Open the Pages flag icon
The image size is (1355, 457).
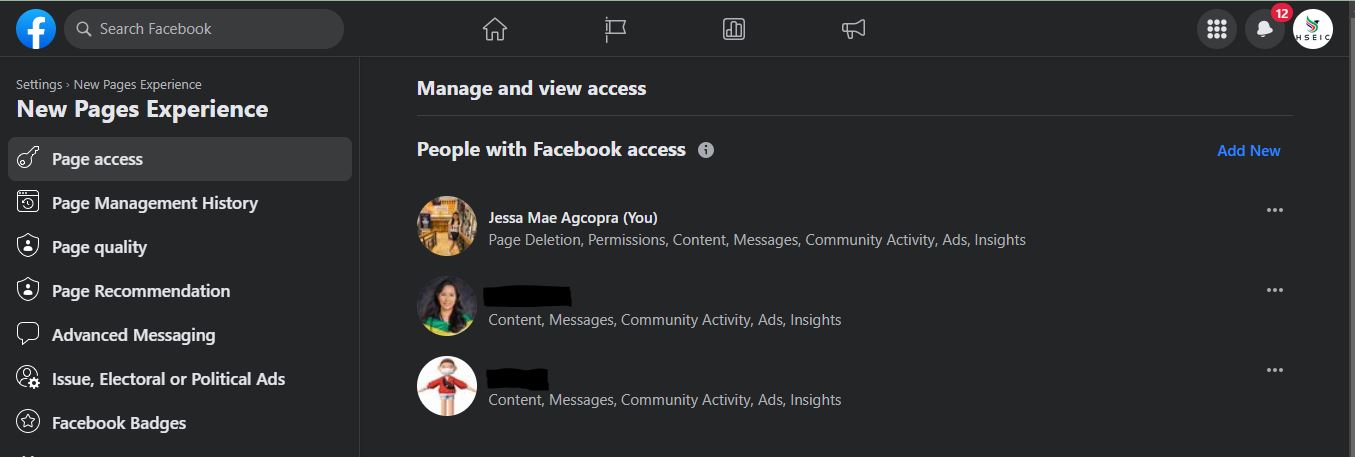(615, 29)
